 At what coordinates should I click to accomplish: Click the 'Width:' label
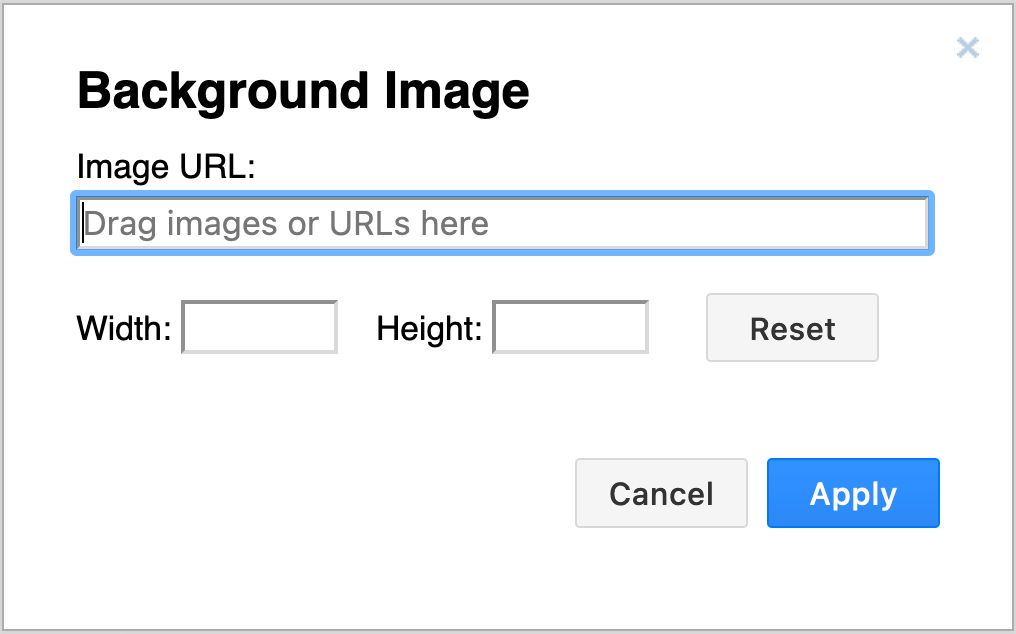click(x=121, y=328)
